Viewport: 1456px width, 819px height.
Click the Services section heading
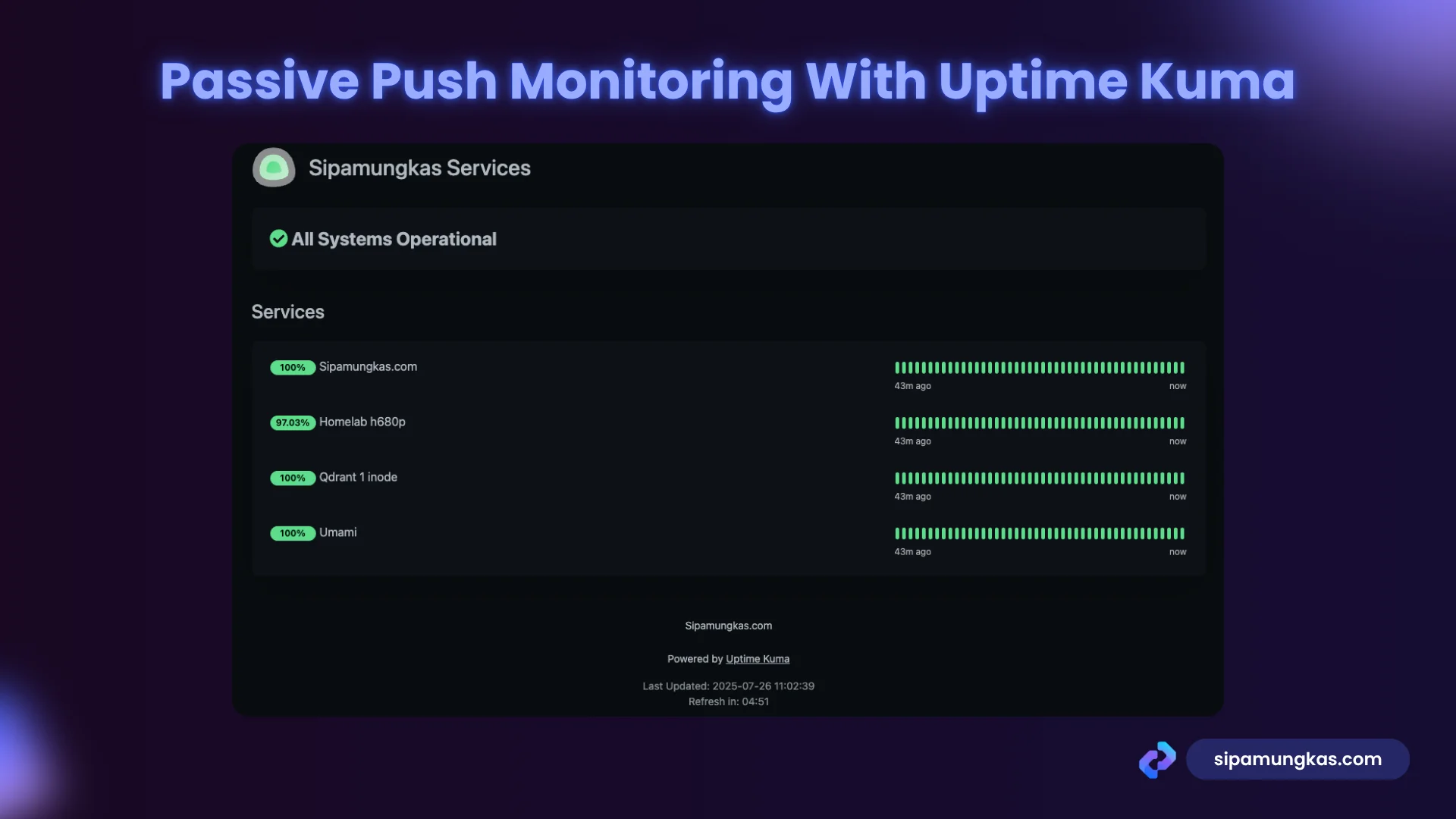pos(287,312)
